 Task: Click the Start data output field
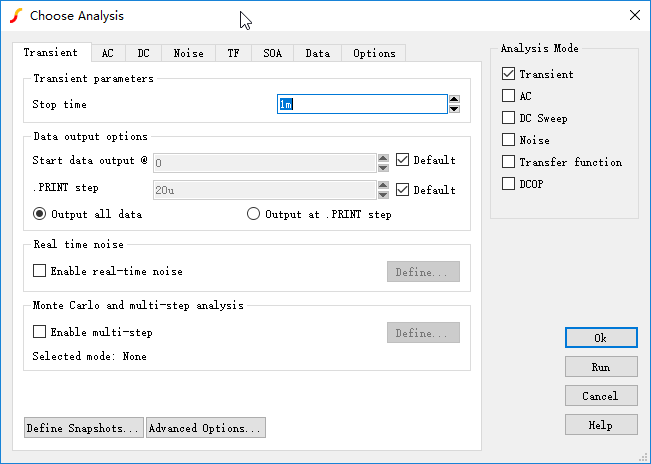(264, 163)
